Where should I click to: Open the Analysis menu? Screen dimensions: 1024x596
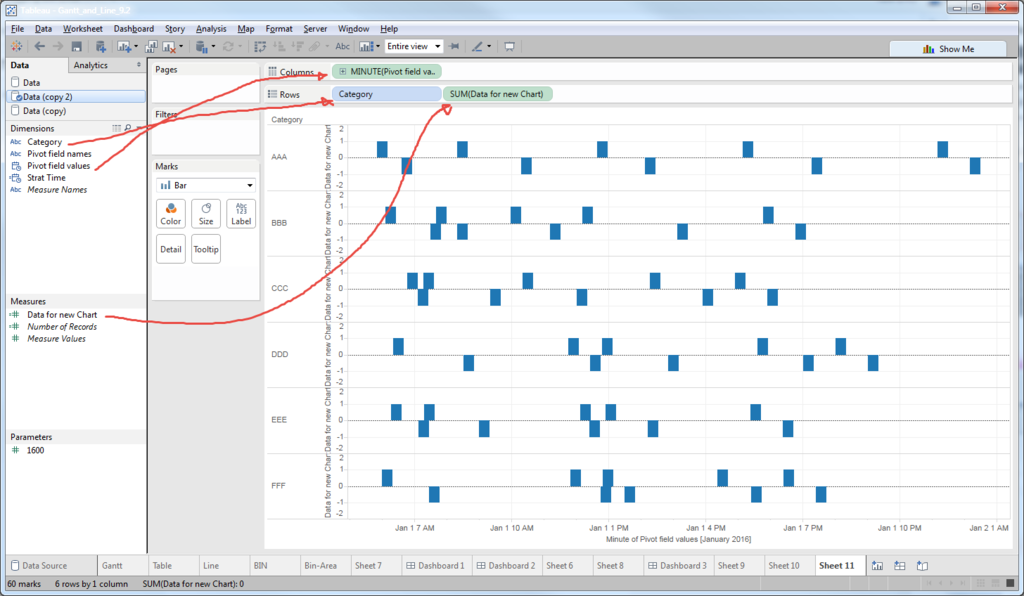(211, 29)
